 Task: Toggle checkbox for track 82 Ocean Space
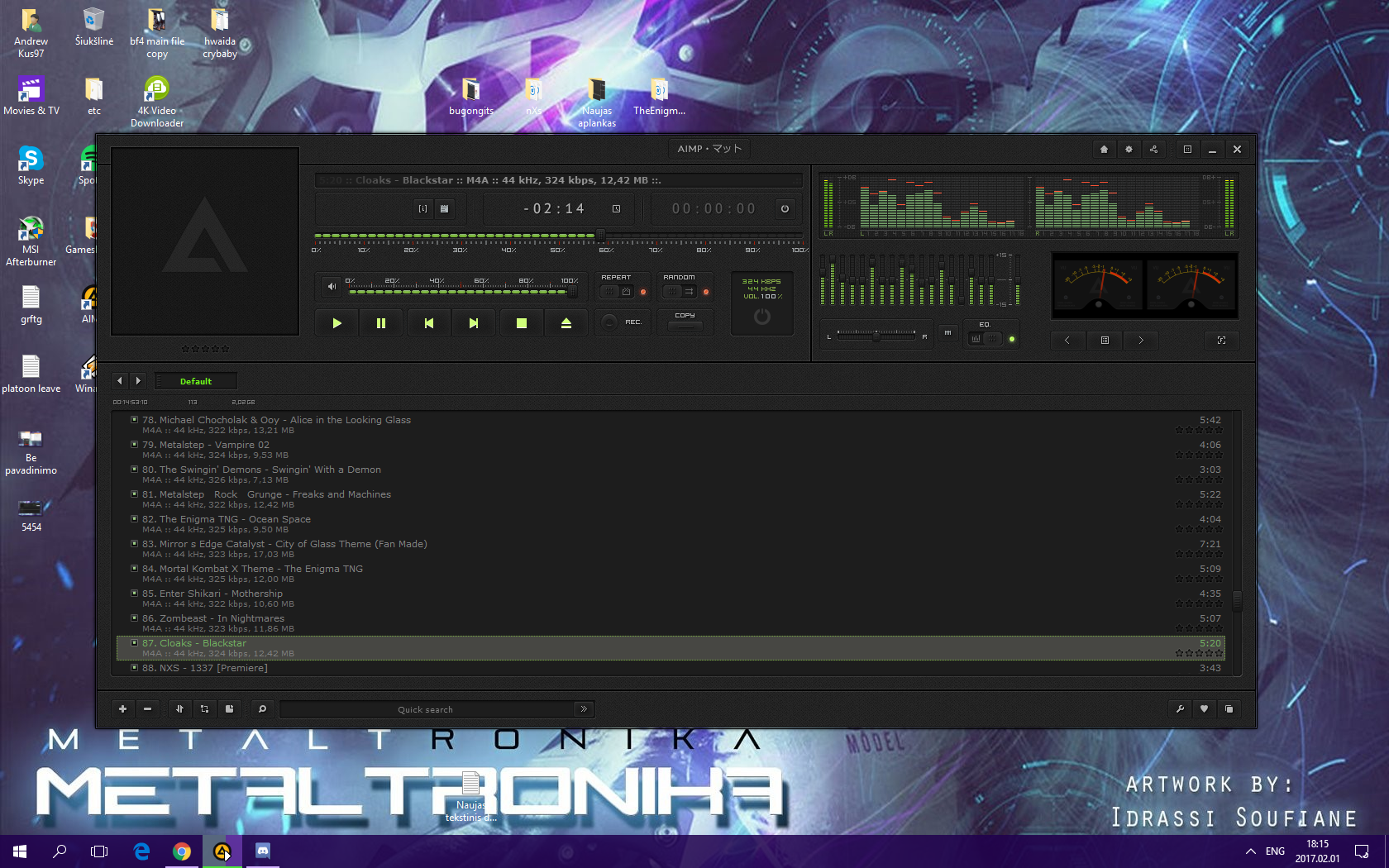click(134, 519)
